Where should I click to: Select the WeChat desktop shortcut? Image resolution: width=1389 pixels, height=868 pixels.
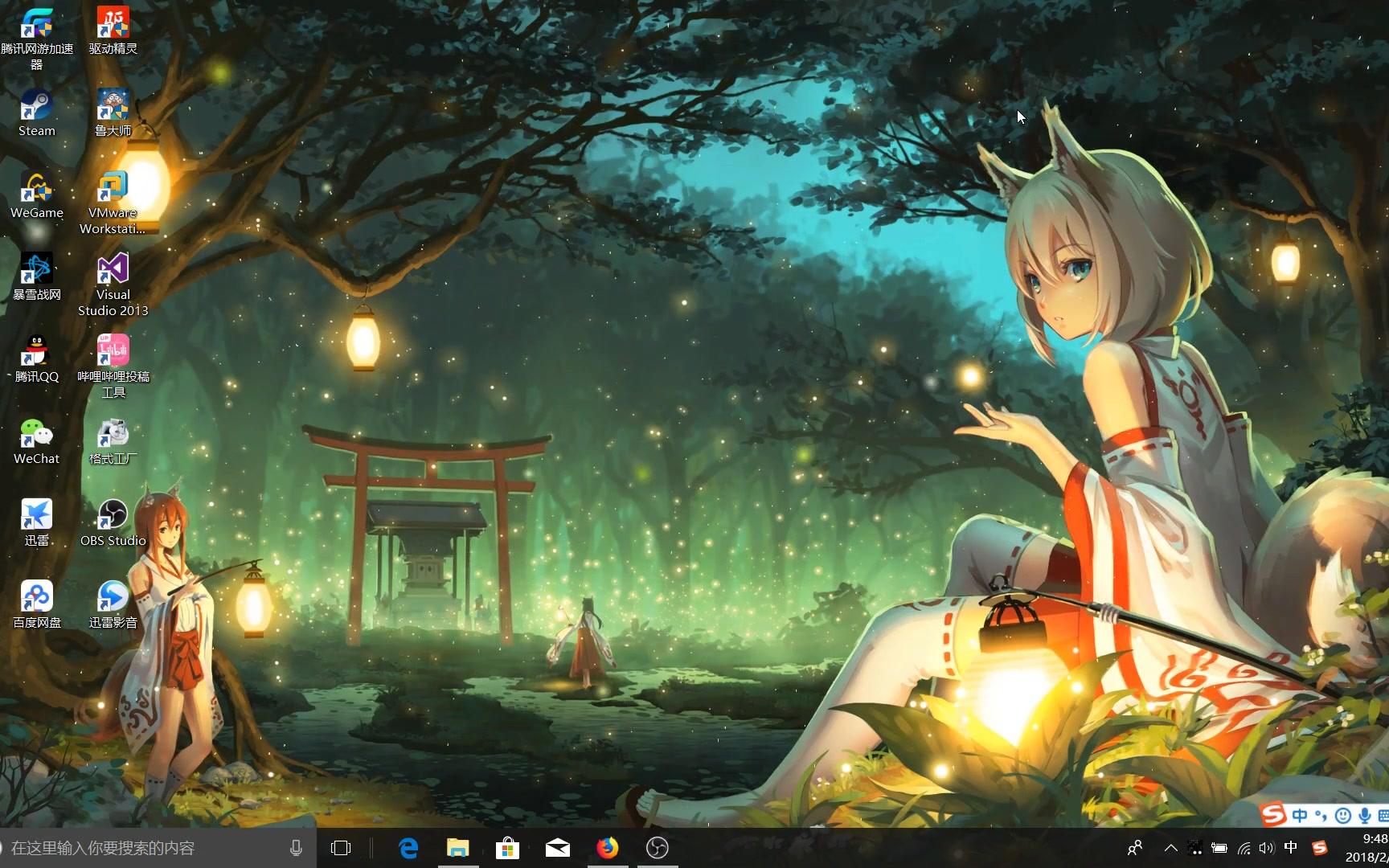[x=37, y=440]
